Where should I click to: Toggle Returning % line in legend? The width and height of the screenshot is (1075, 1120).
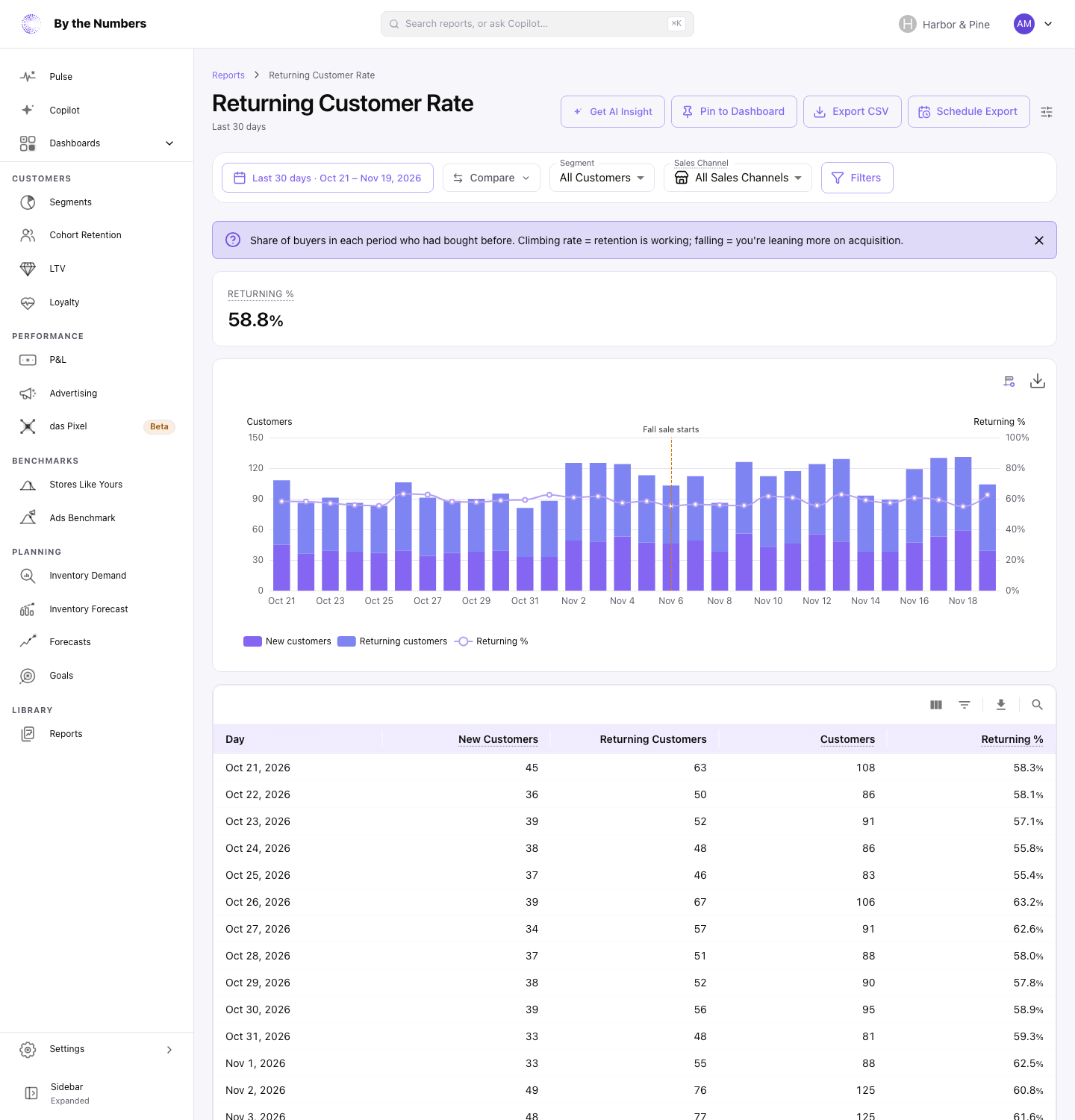click(x=491, y=641)
